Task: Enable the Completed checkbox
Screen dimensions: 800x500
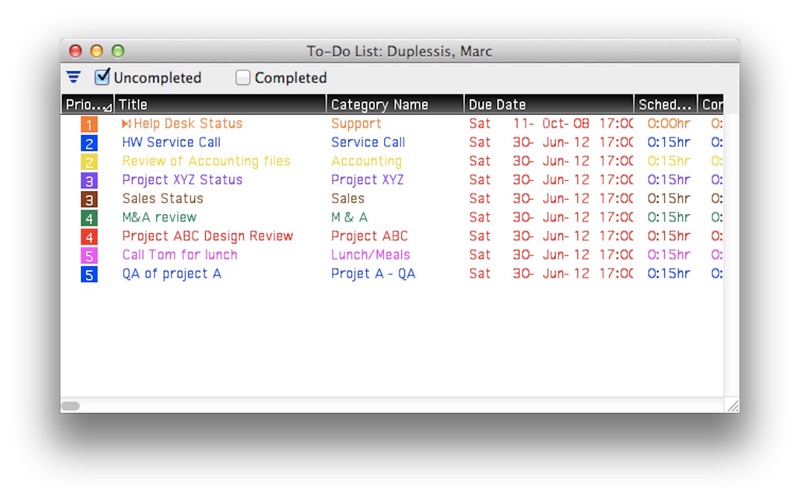Action: coord(243,78)
